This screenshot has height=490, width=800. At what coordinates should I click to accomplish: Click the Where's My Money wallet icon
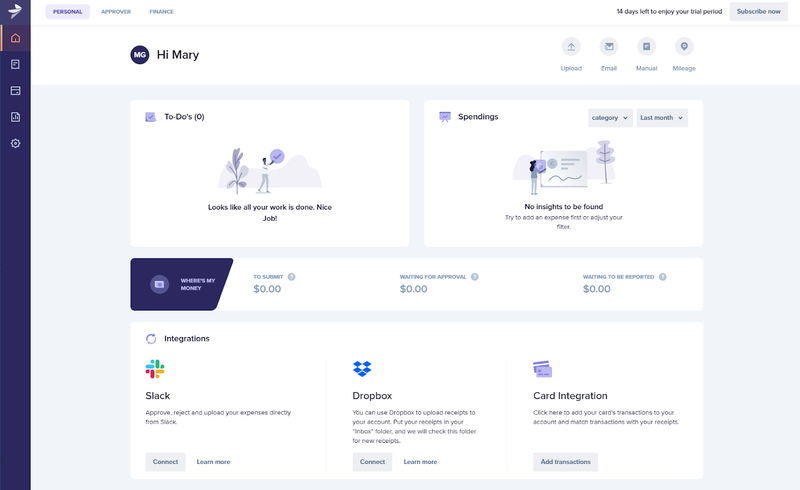tap(159, 284)
